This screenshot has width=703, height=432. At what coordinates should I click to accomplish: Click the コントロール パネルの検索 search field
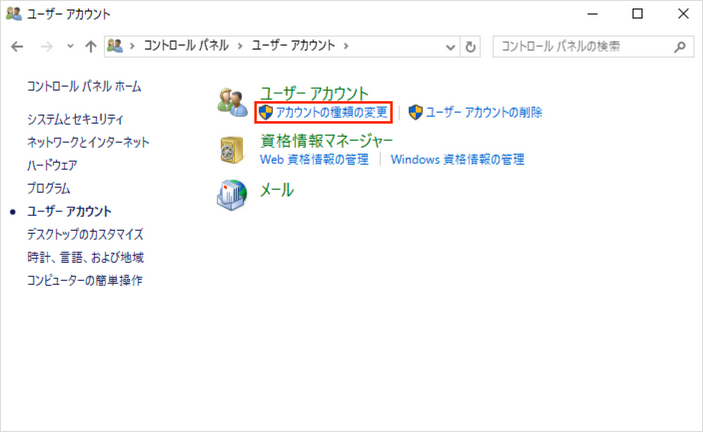(584, 46)
